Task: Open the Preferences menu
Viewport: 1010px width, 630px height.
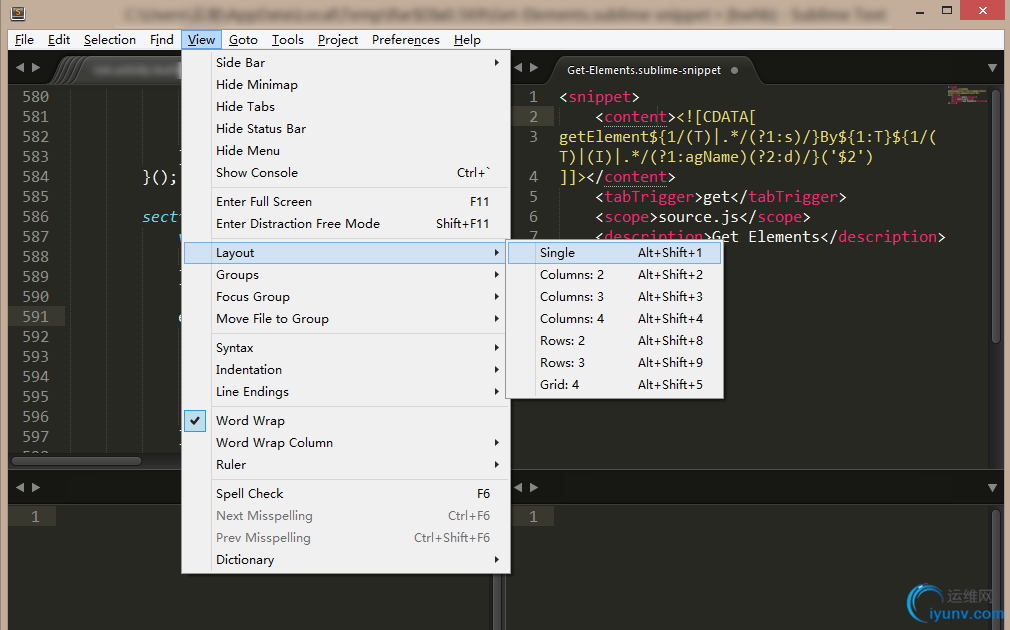Action: [405, 40]
